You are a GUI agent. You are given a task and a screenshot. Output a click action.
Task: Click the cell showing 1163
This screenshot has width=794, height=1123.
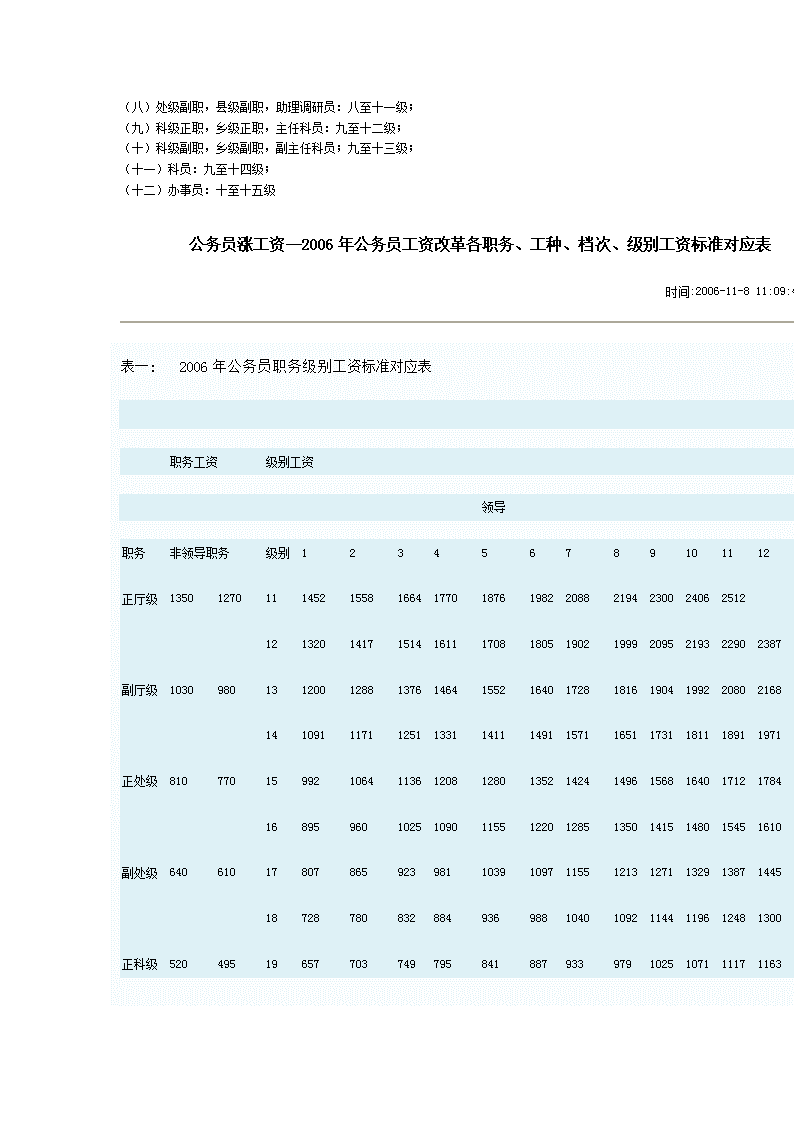(x=770, y=965)
